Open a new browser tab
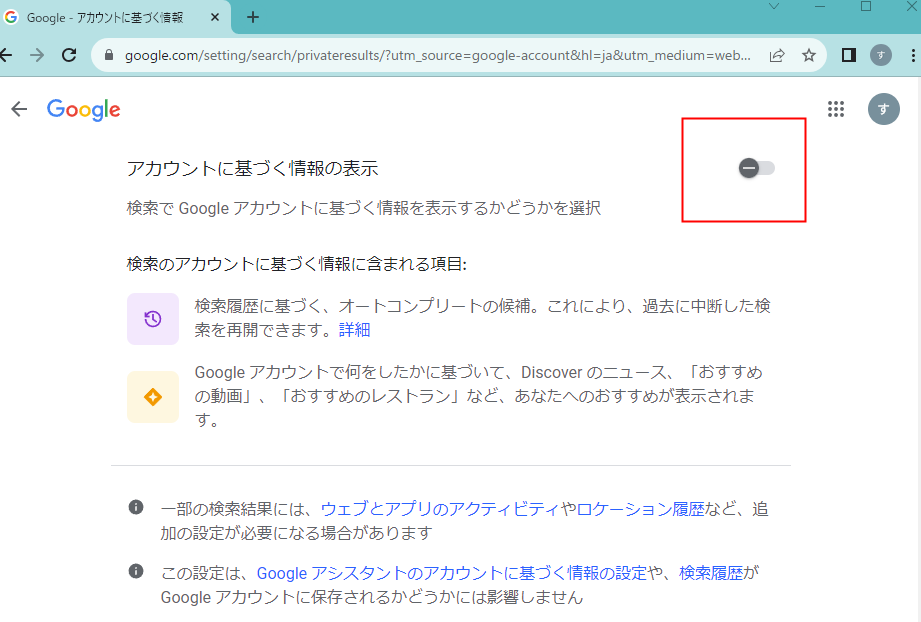Image resolution: width=921 pixels, height=622 pixels. (x=252, y=17)
